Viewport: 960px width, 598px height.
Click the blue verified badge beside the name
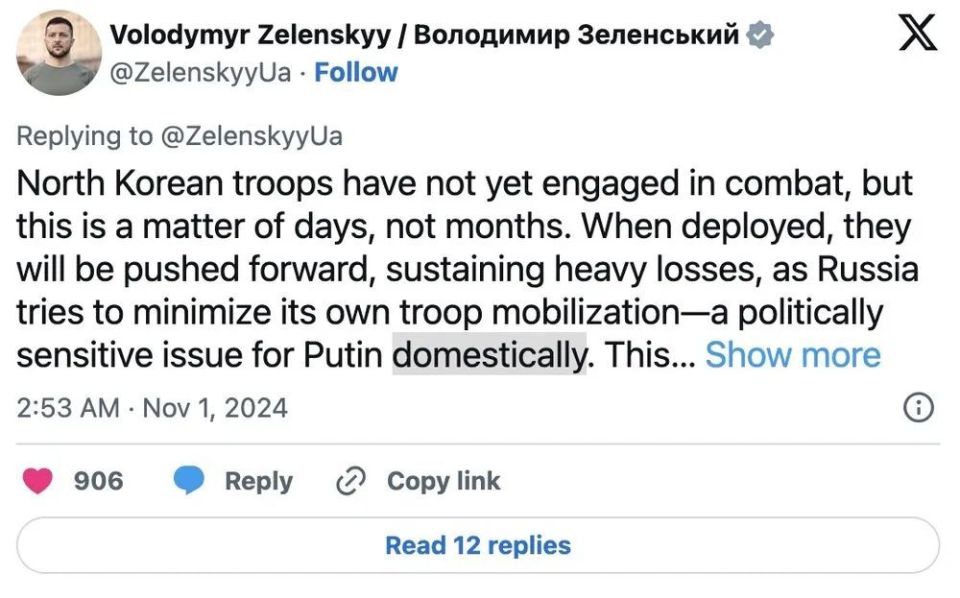[x=761, y=35]
